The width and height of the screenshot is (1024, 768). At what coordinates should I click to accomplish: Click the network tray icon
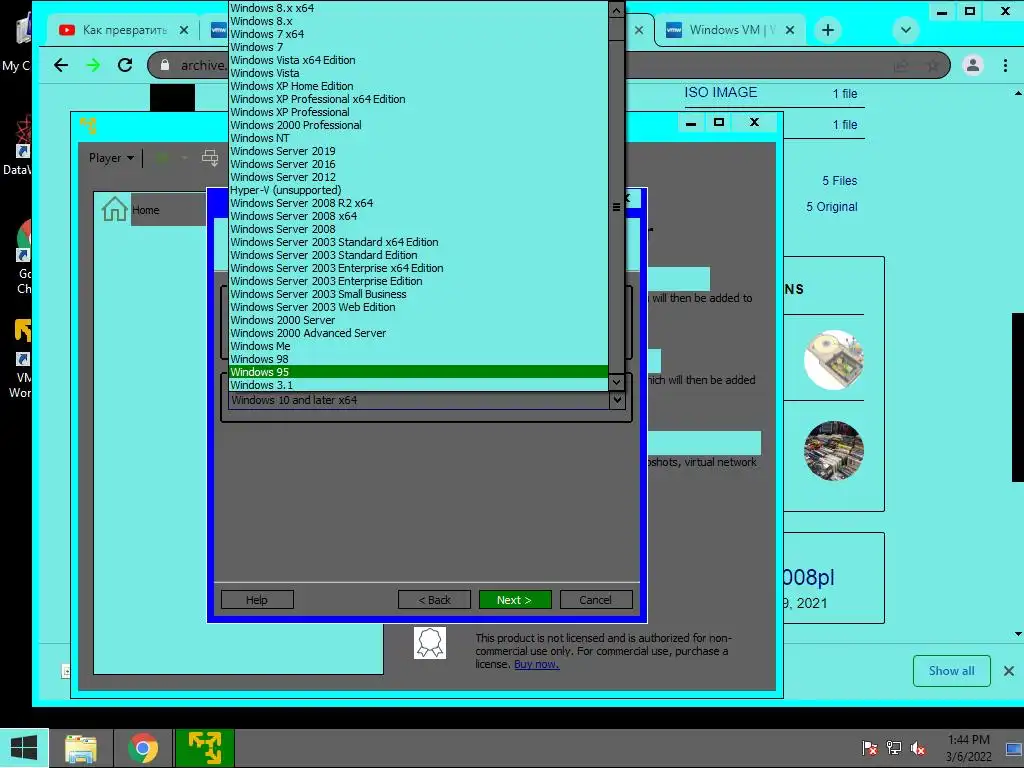click(x=893, y=748)
